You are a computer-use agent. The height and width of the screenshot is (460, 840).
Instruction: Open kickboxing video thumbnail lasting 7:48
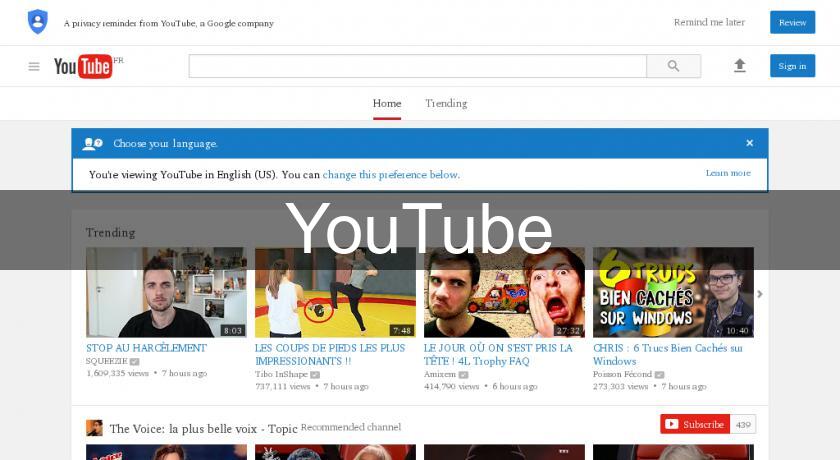tap(335, 292)
